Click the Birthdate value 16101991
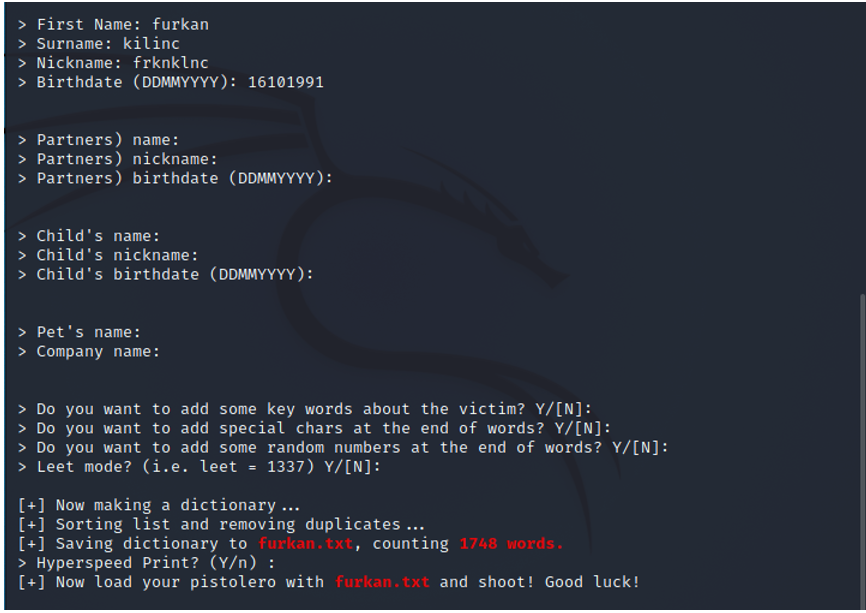 point(286,82)
